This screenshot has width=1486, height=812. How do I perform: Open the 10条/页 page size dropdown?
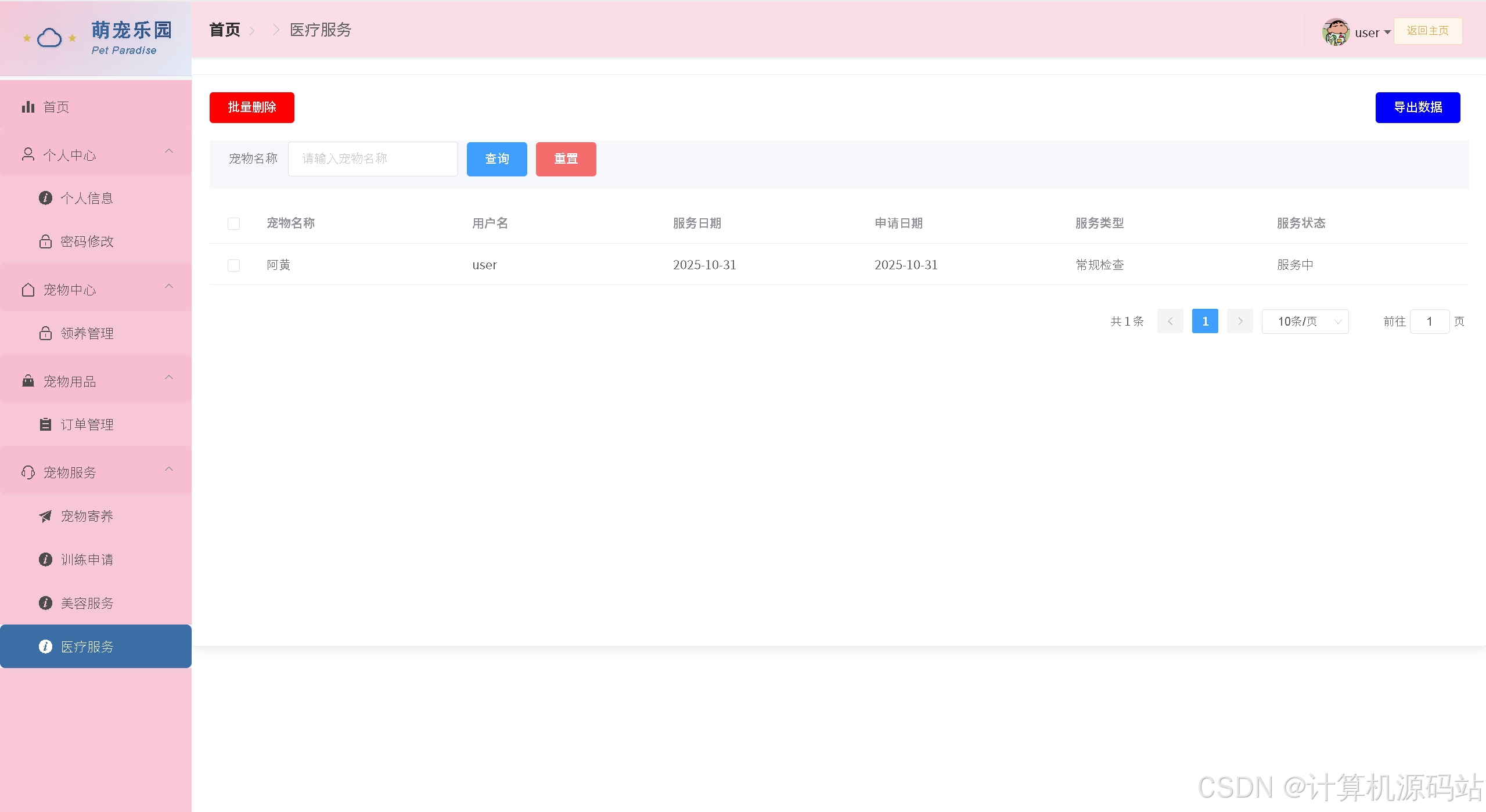1305,321
